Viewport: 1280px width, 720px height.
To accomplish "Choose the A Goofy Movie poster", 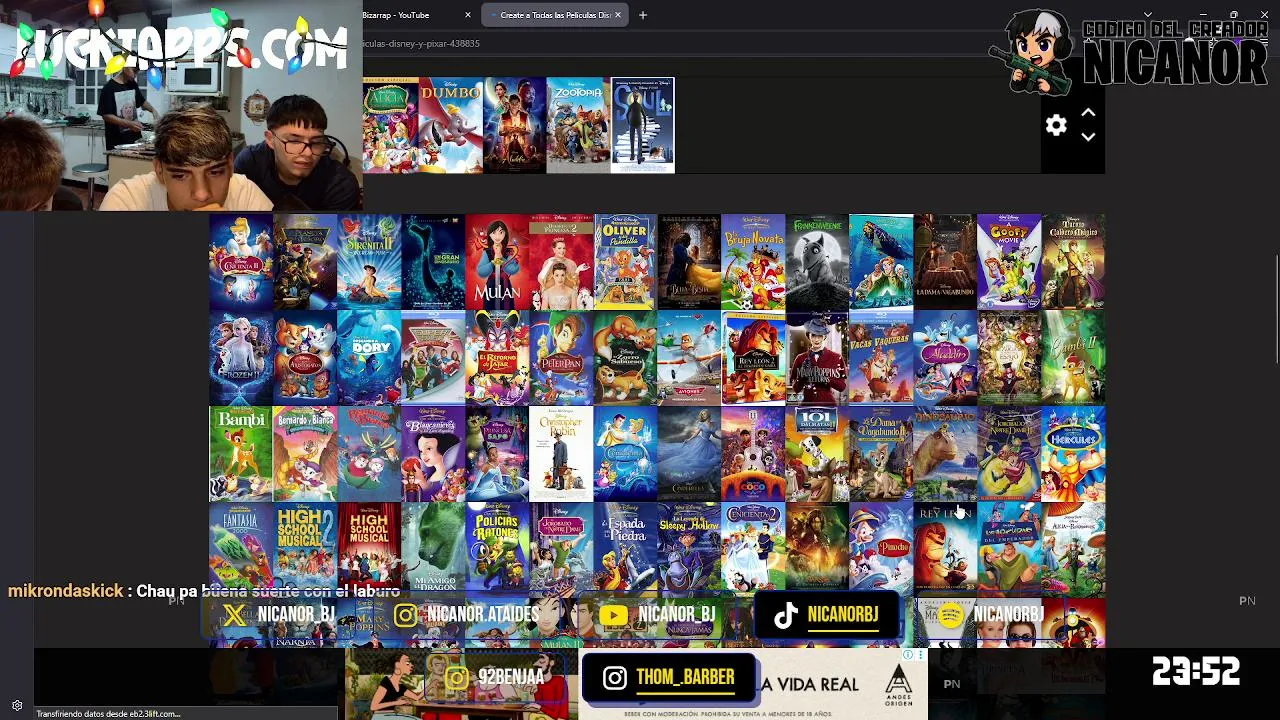I will coord(1009,261).
